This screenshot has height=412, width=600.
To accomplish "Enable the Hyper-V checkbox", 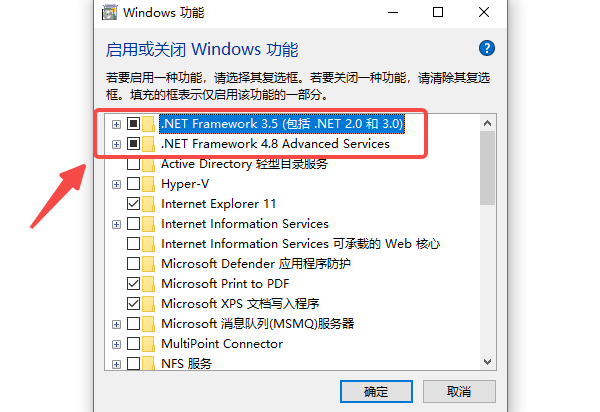I will coord(133,184).
